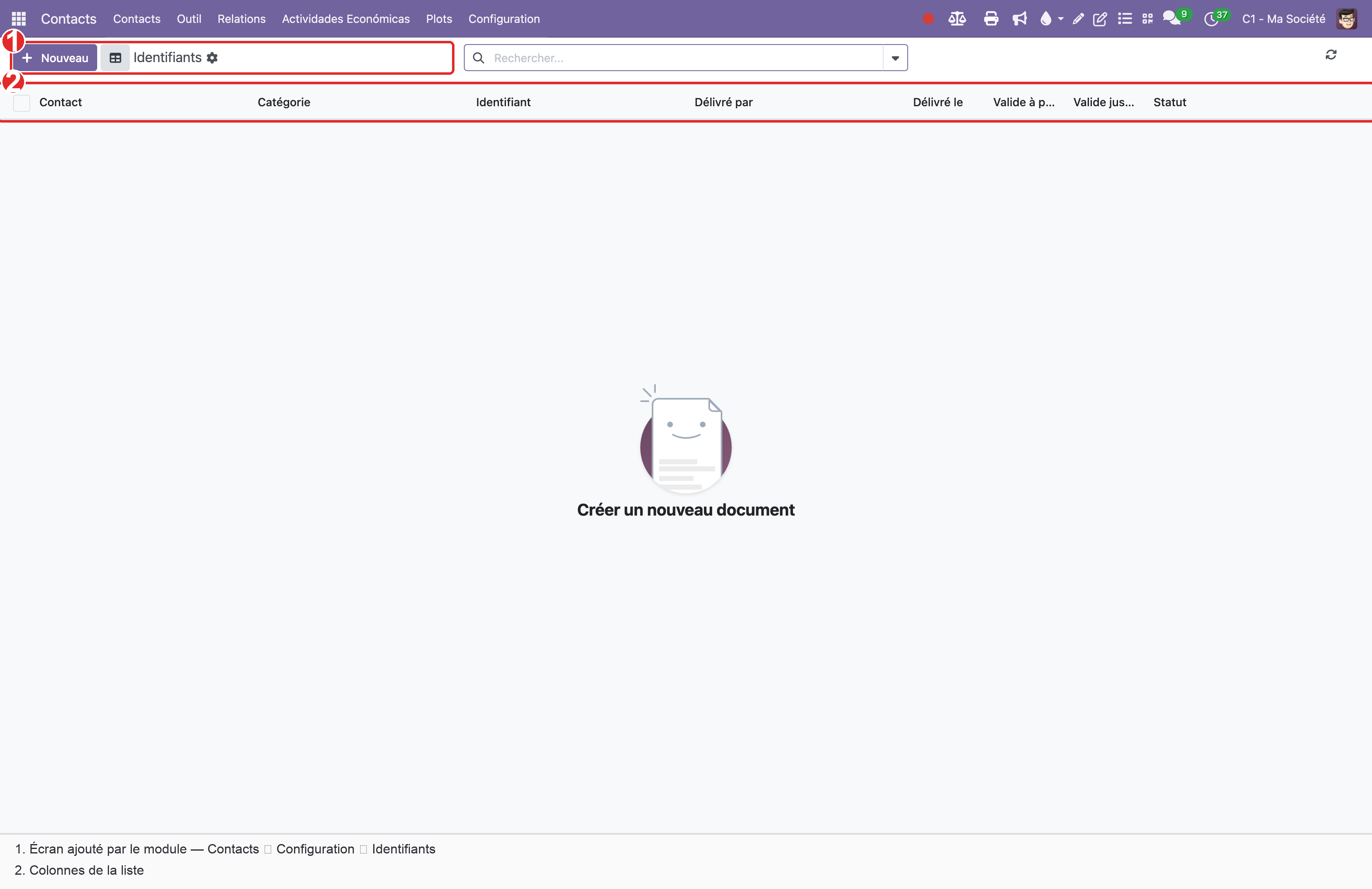1372x889 pixels.
Task: Click the bulleted list icon in top bar
Action: click(1125, 18)
